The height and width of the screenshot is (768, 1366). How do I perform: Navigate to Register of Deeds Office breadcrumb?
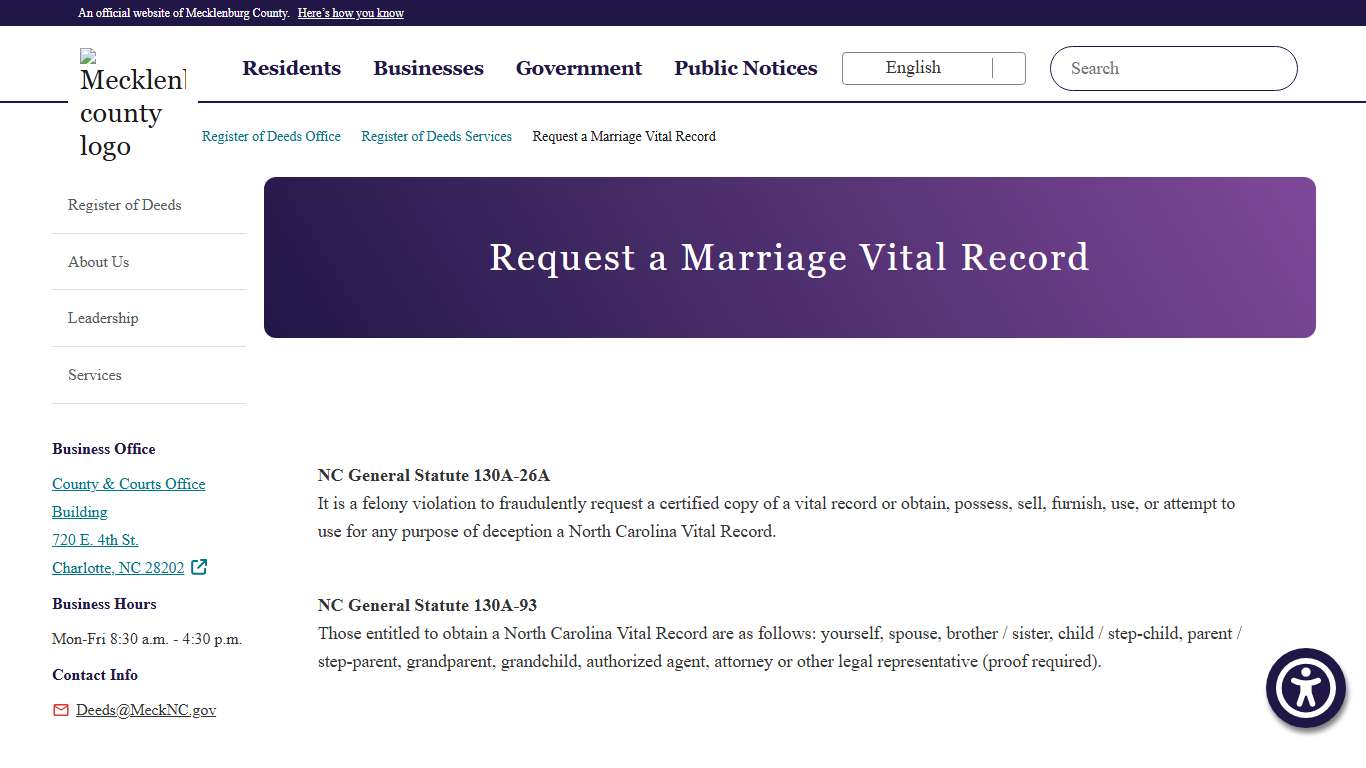pos(271,136)
